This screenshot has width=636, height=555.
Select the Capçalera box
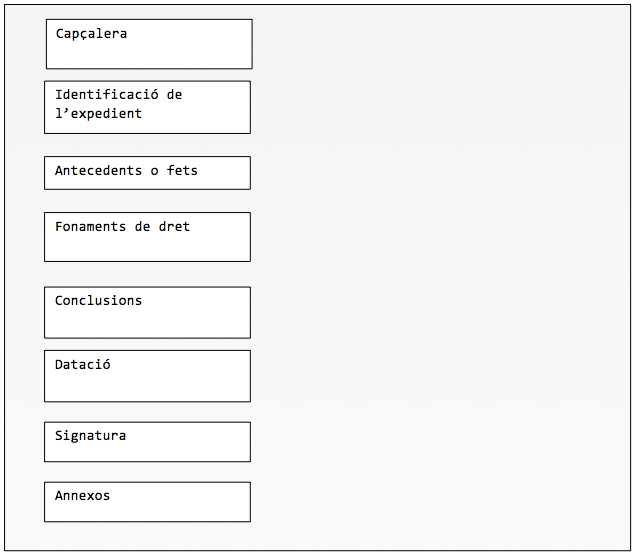149,44
